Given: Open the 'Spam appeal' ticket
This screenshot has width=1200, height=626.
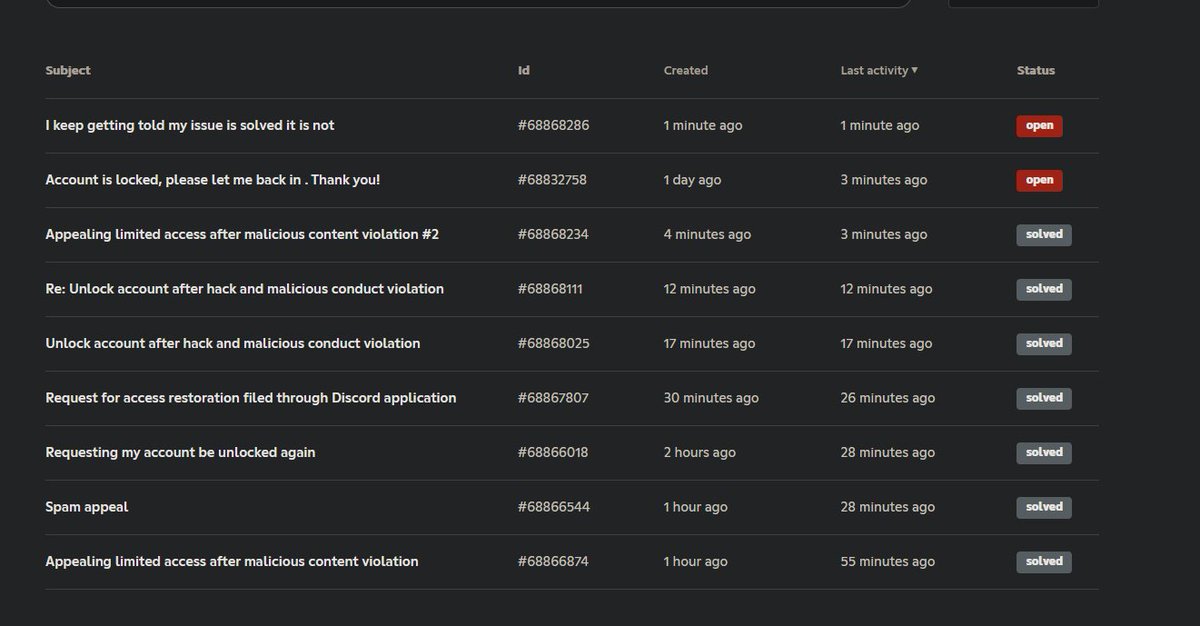Looking at the screenshot, I should point(87,507).
